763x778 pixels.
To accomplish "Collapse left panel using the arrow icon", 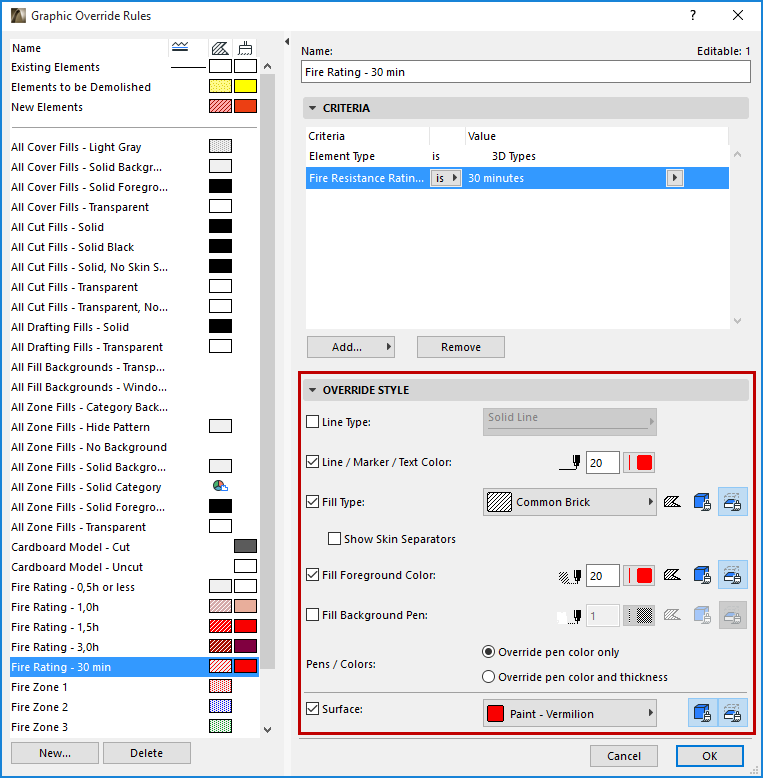I will (x=287, y=42).
